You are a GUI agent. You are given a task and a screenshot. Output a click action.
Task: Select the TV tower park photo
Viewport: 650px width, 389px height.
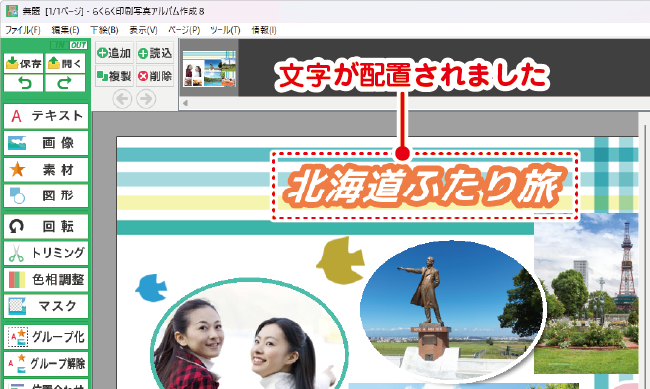click(x=586, y=294)
